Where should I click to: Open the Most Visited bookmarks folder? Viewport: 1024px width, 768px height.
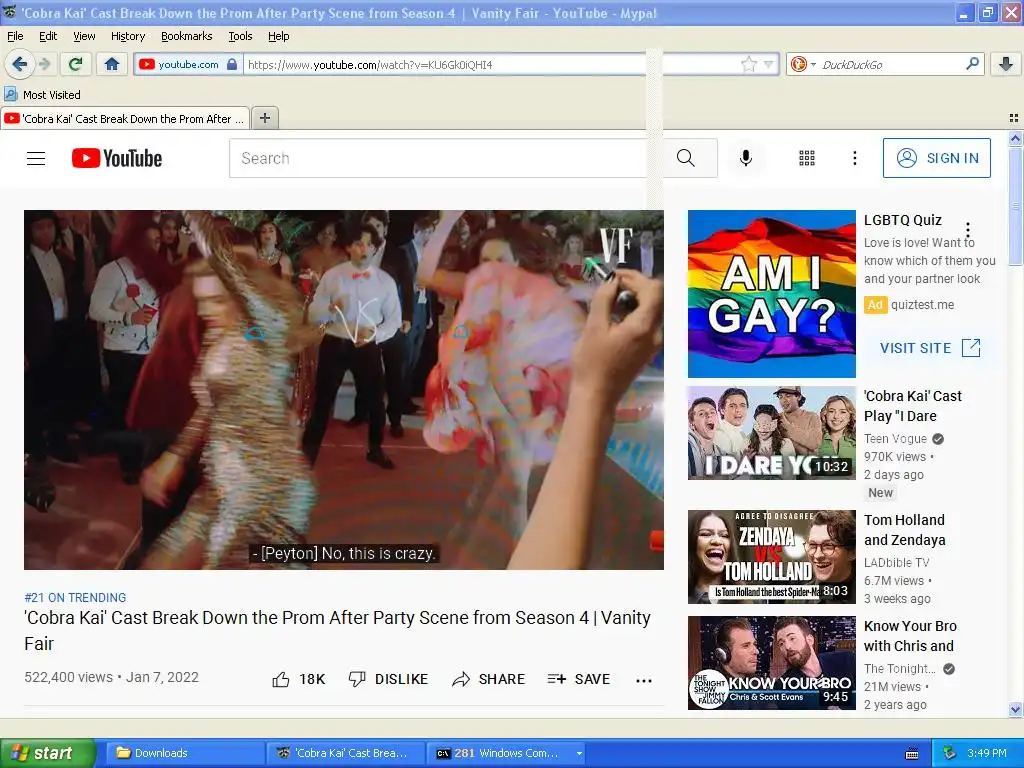click(42, 95)
